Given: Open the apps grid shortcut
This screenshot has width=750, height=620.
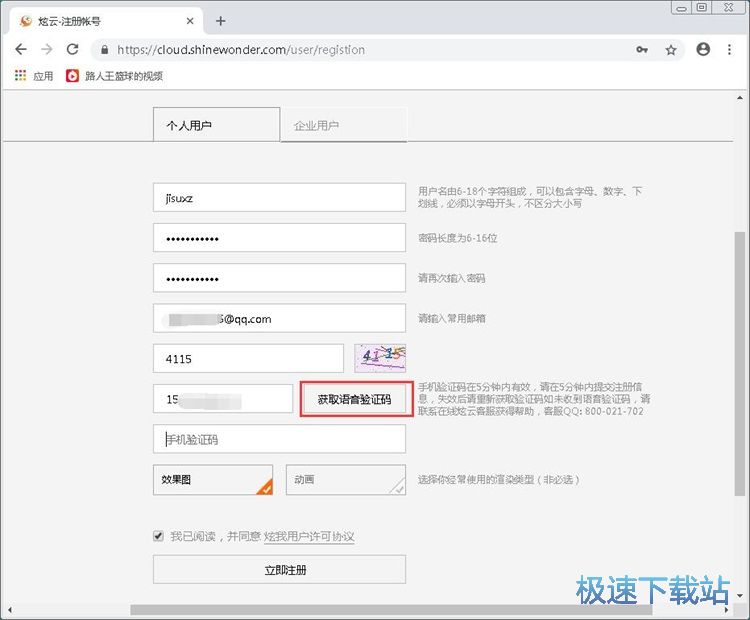Looking at the screenshot, I should (x=20, y=76).
